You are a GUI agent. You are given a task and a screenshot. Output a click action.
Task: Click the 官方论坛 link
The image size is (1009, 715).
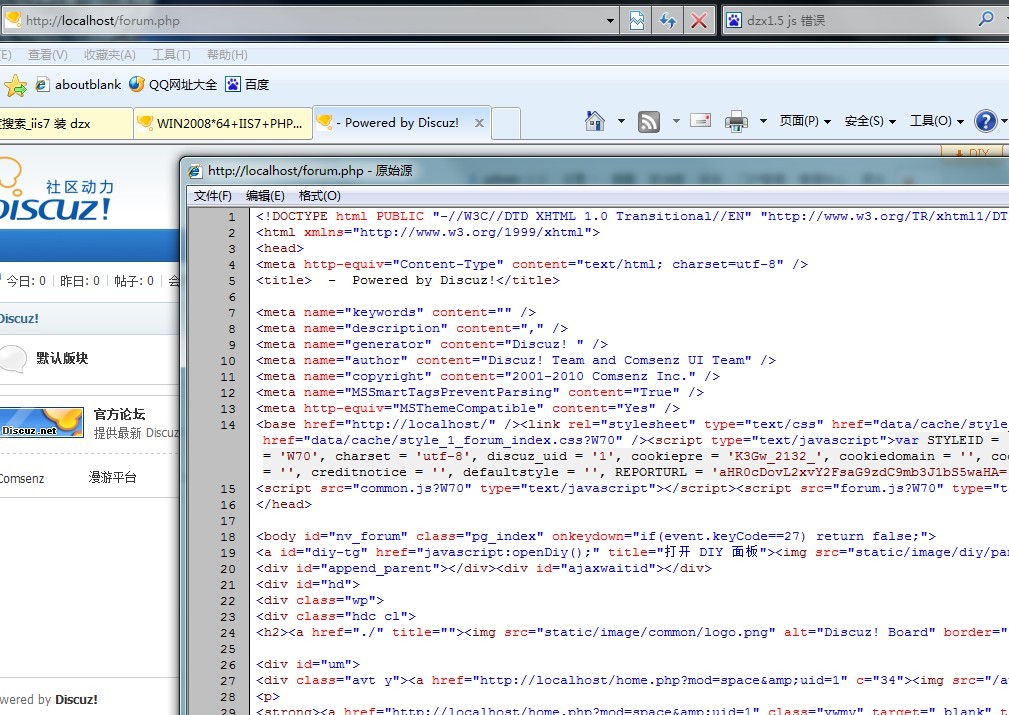(119, 414)
